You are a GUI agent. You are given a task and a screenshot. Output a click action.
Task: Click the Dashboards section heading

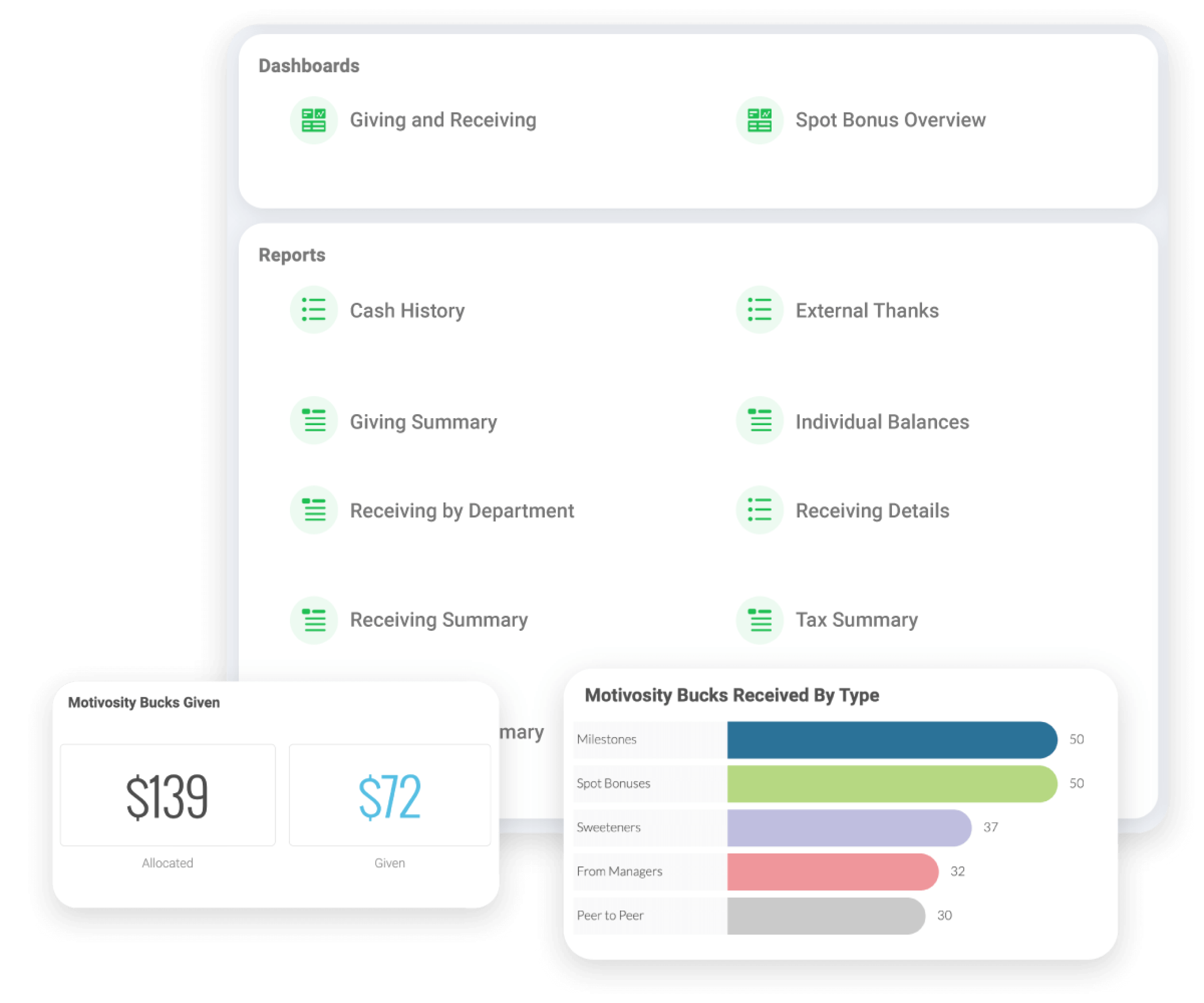(309, 66)
